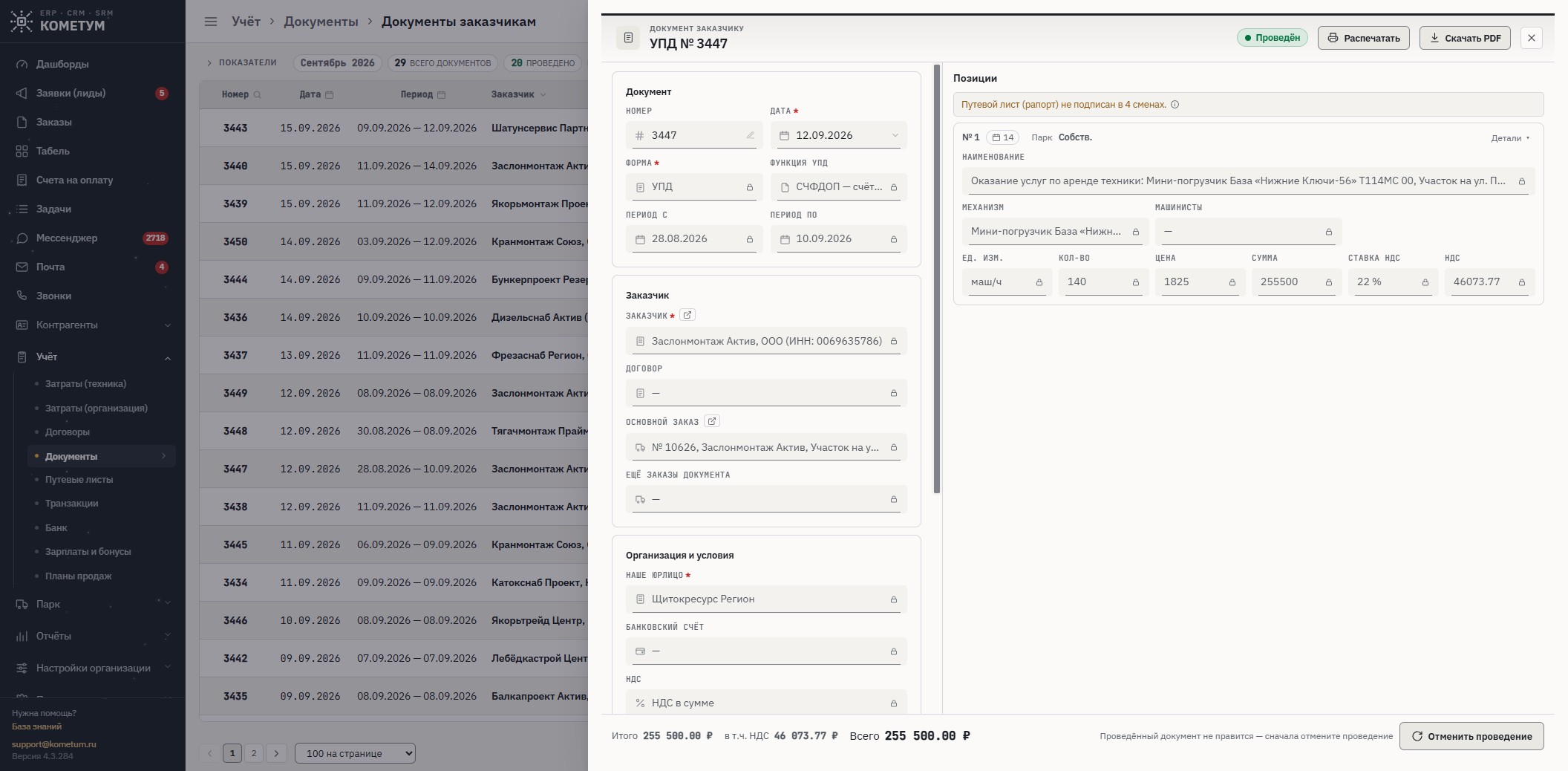
Task: Click the info icon in the путевой лист warning
Action: point(1175,105)
